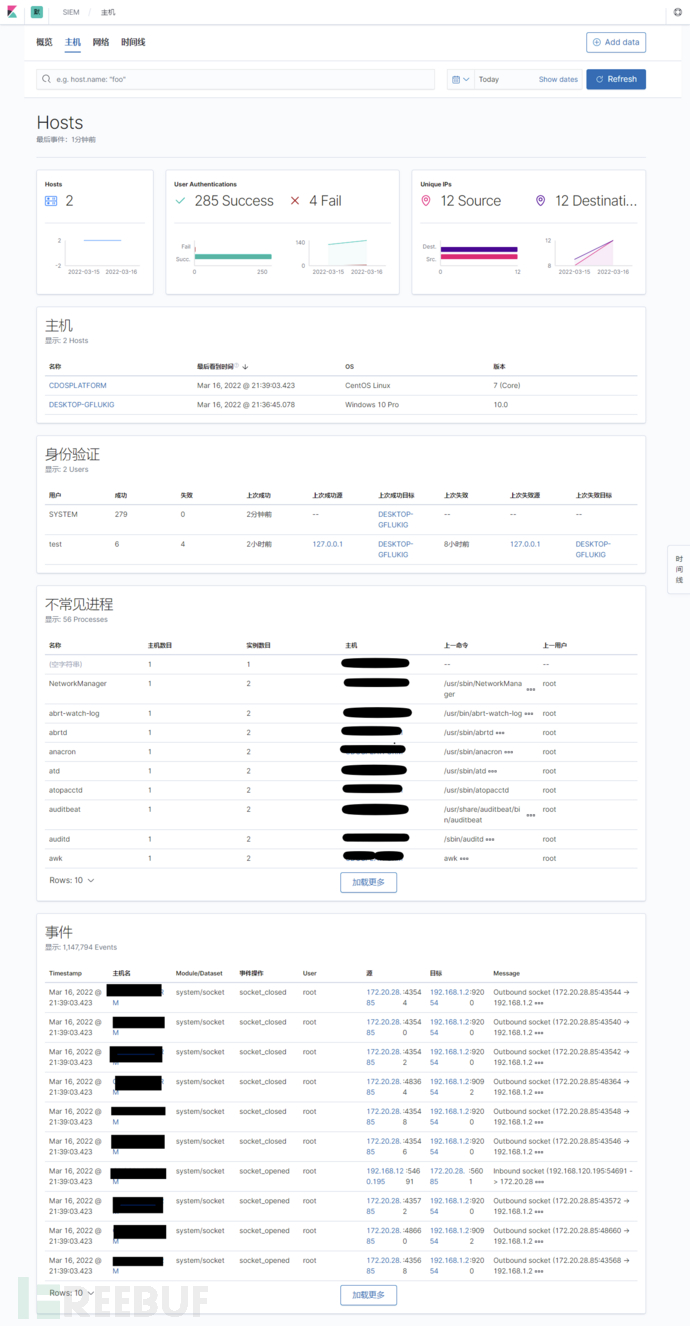Open the Kibana logo home icon
Image resolution: width=690 pixels, height=1326 pixels.
(x=10, y=12)
